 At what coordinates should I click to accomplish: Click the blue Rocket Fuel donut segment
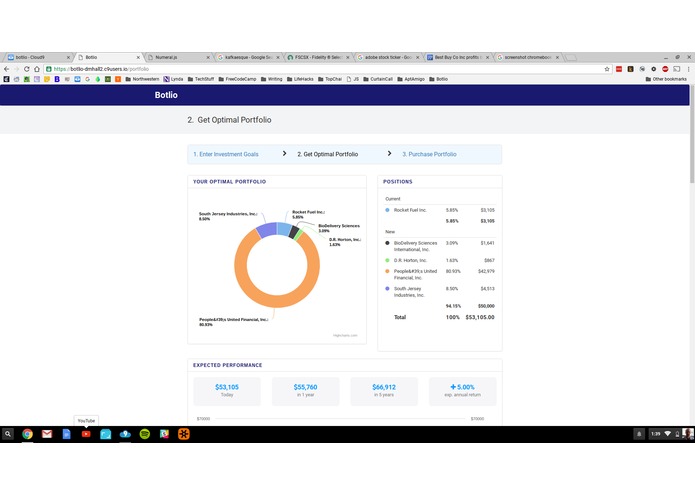point(284,229)
